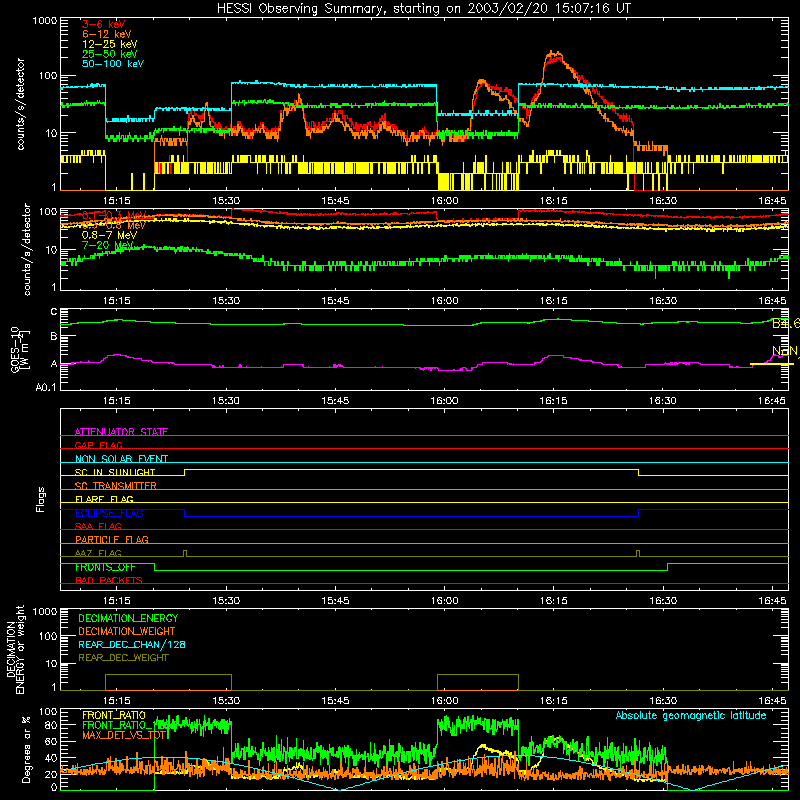Click the vertical Flags axis title

pos(41,499)
